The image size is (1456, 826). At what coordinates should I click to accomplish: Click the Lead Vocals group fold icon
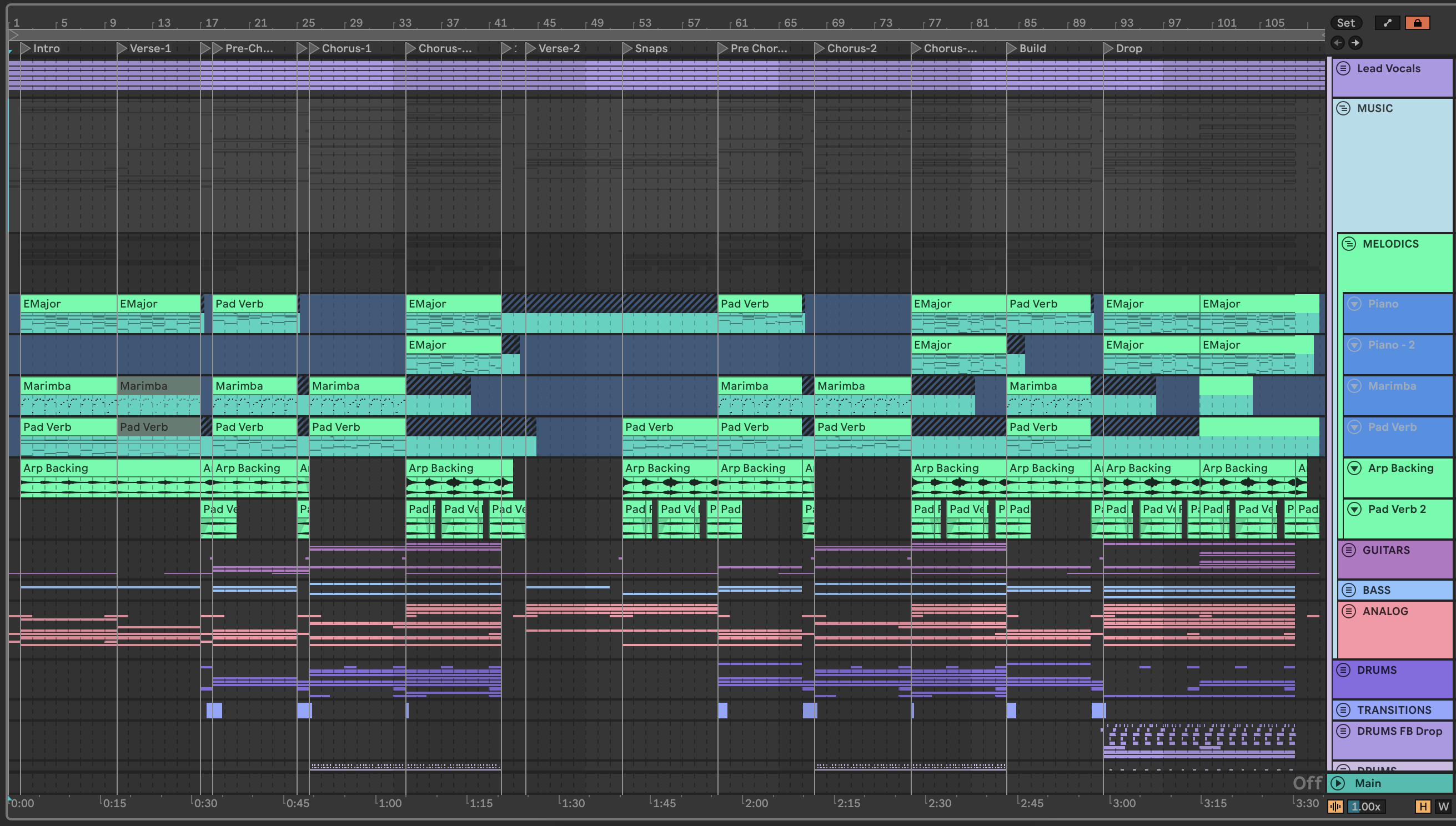click(x=1343, y=69)
